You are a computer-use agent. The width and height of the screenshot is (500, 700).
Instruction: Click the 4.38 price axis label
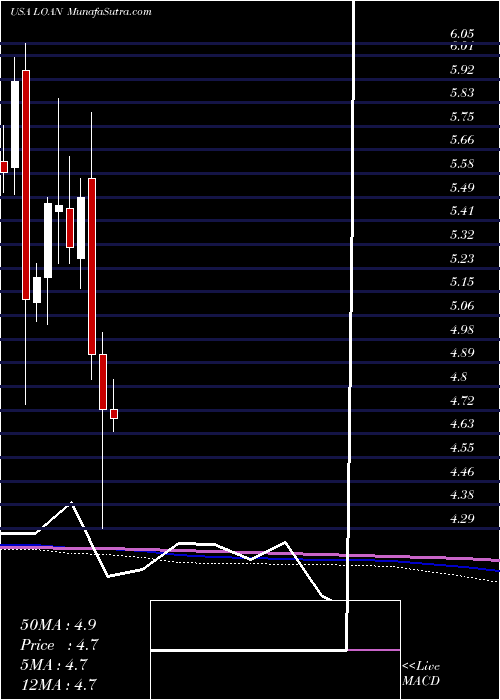click(x=462, y=495)
